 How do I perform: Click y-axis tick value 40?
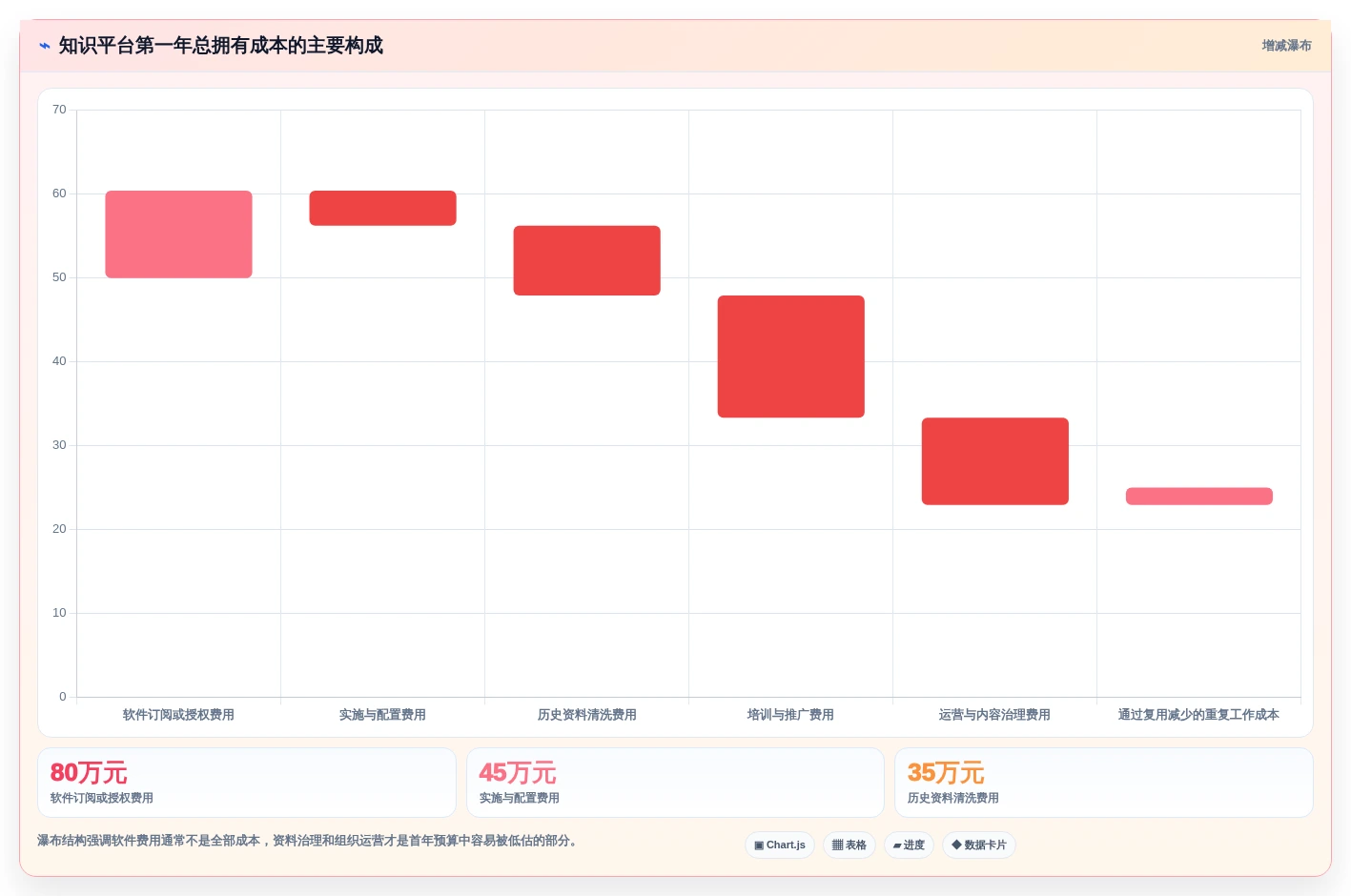pyautogui.click(x=59, y=361)
